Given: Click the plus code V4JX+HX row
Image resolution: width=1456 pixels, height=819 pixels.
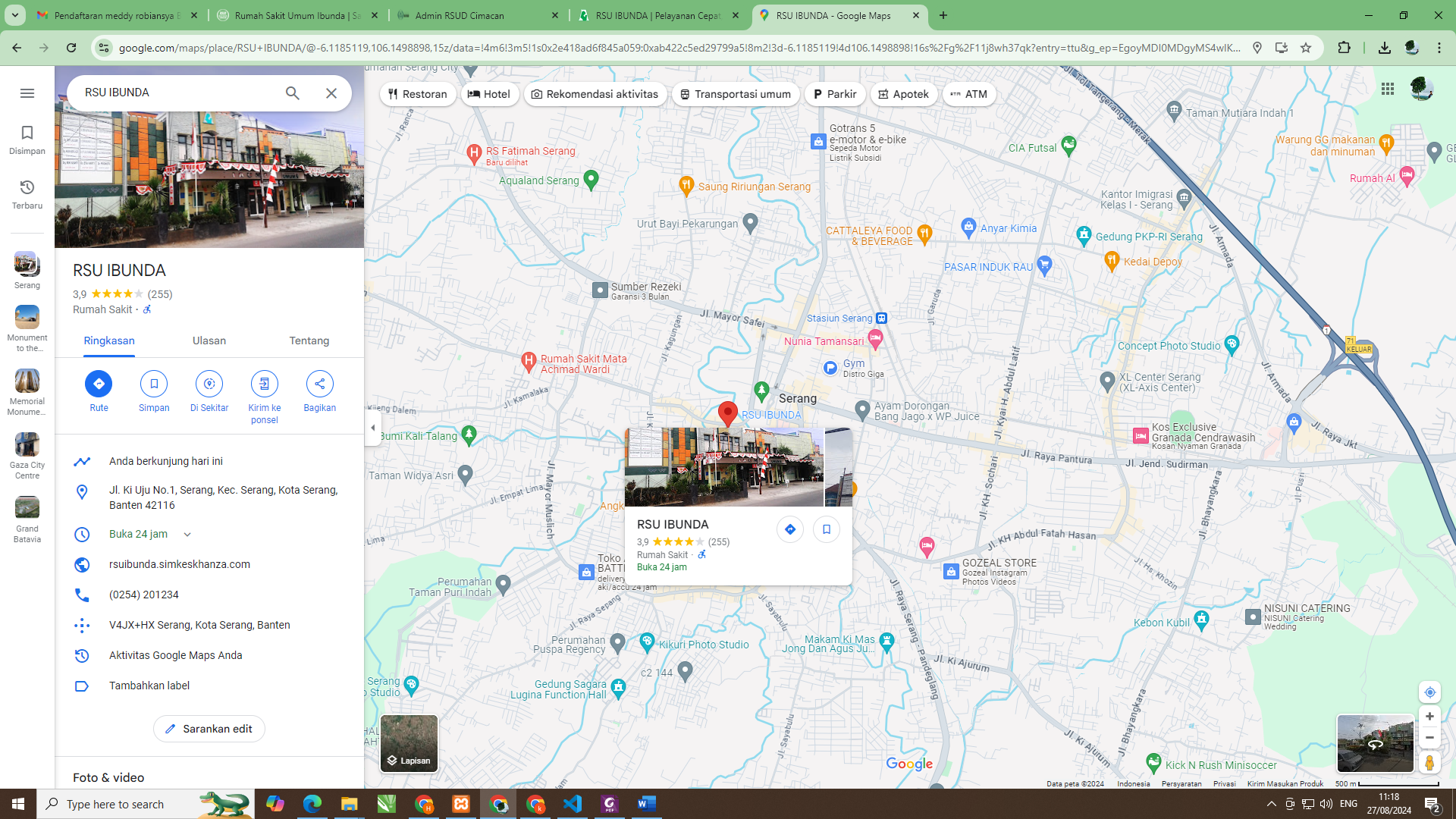Looking at the screenshot, I should [x=209, y=625].
